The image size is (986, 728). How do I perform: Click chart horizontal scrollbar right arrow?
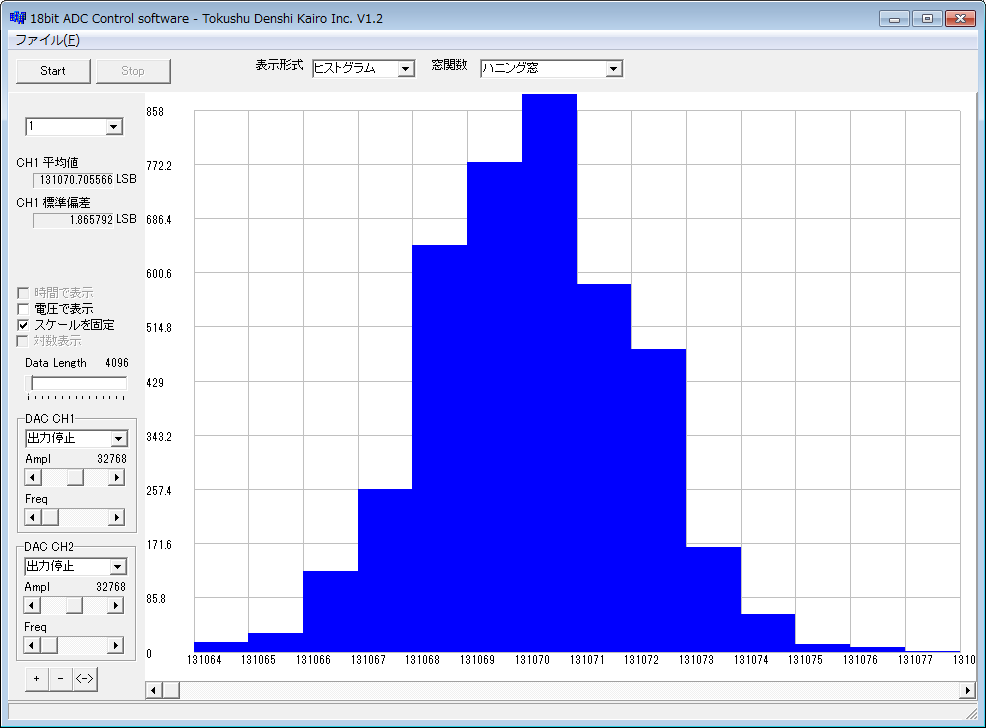[x=966, y=690]
